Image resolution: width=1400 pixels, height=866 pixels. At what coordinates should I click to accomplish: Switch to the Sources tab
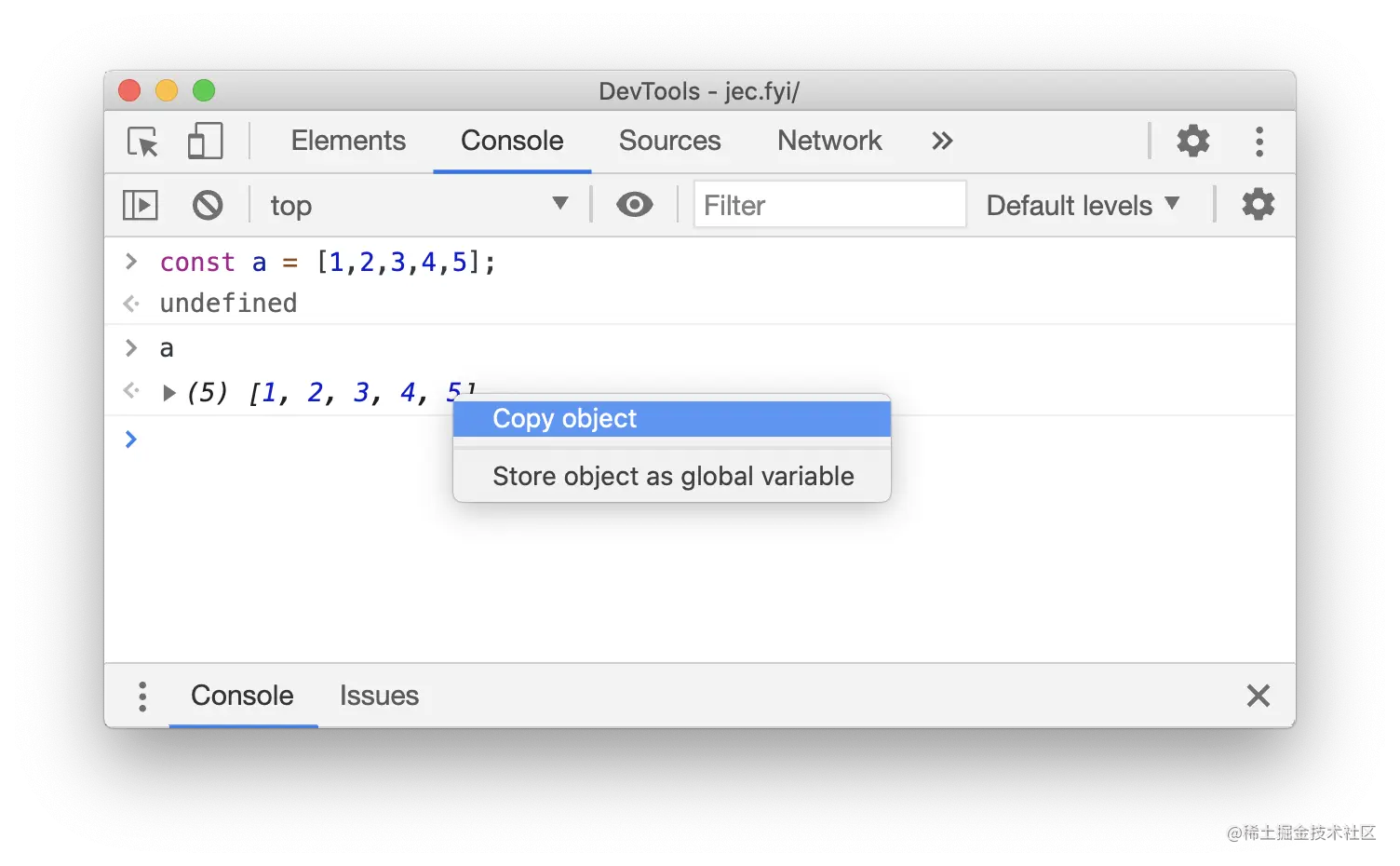pos(669,141)
